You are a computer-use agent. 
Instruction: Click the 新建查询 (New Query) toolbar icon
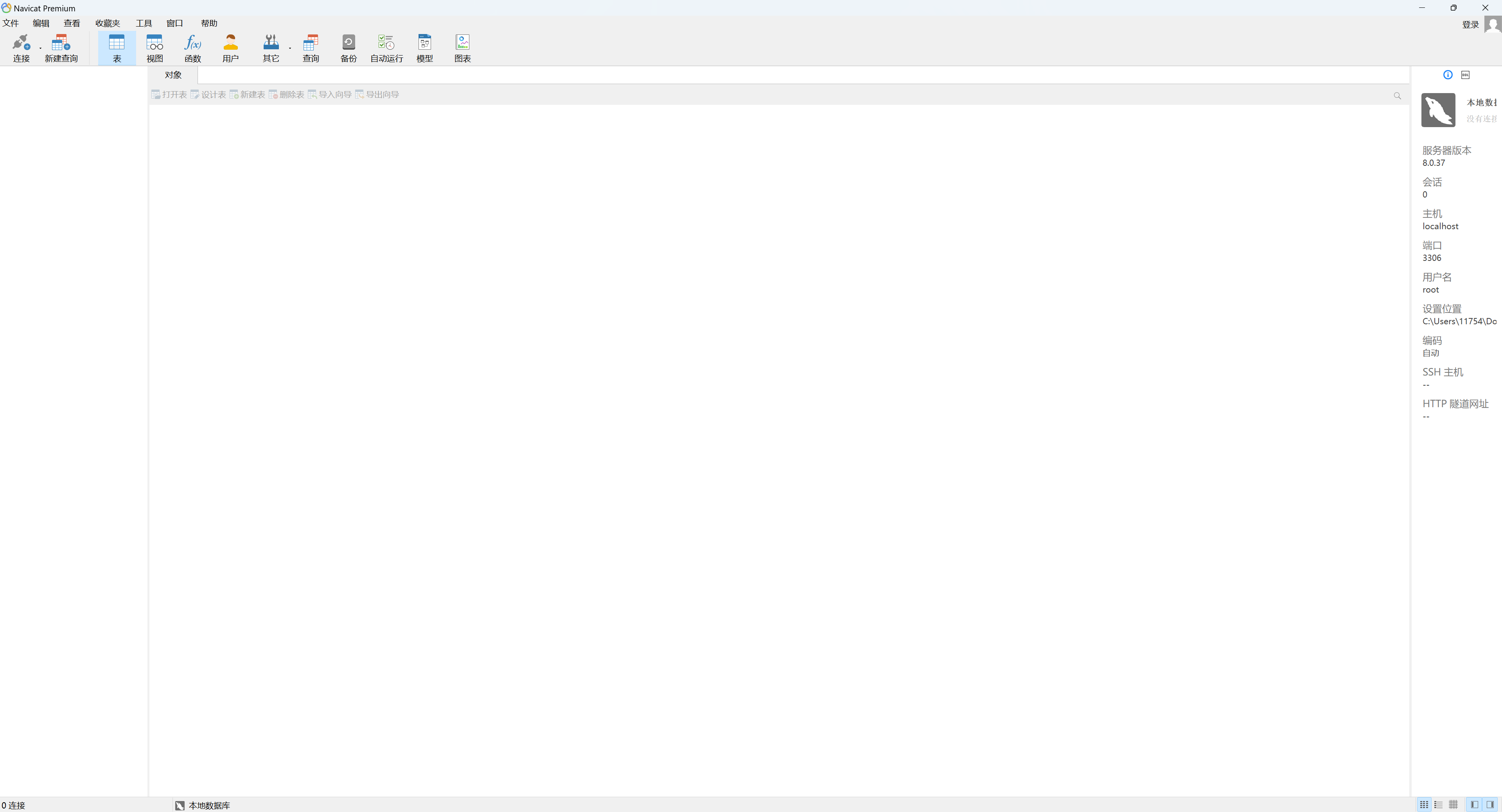point(61,48)
